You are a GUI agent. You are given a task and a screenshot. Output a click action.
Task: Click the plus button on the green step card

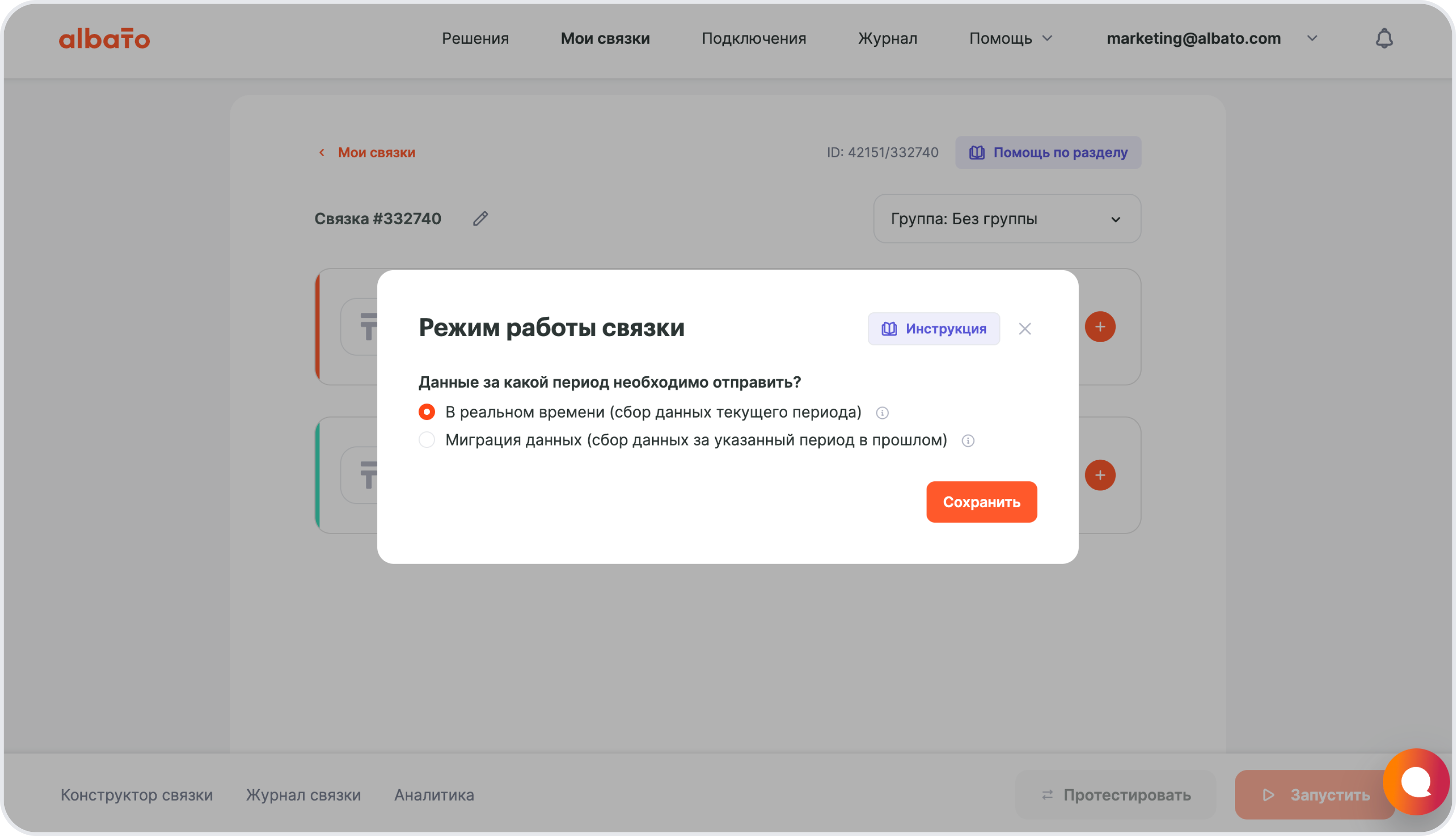1099,475
